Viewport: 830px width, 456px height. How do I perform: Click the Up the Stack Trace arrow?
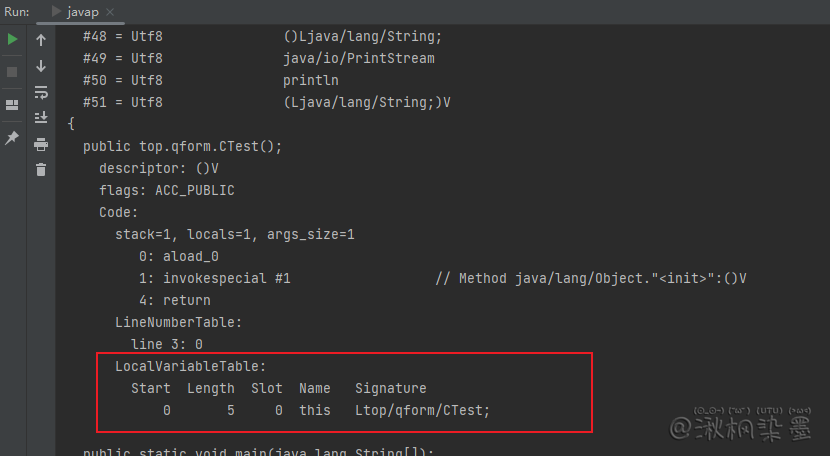41,40
